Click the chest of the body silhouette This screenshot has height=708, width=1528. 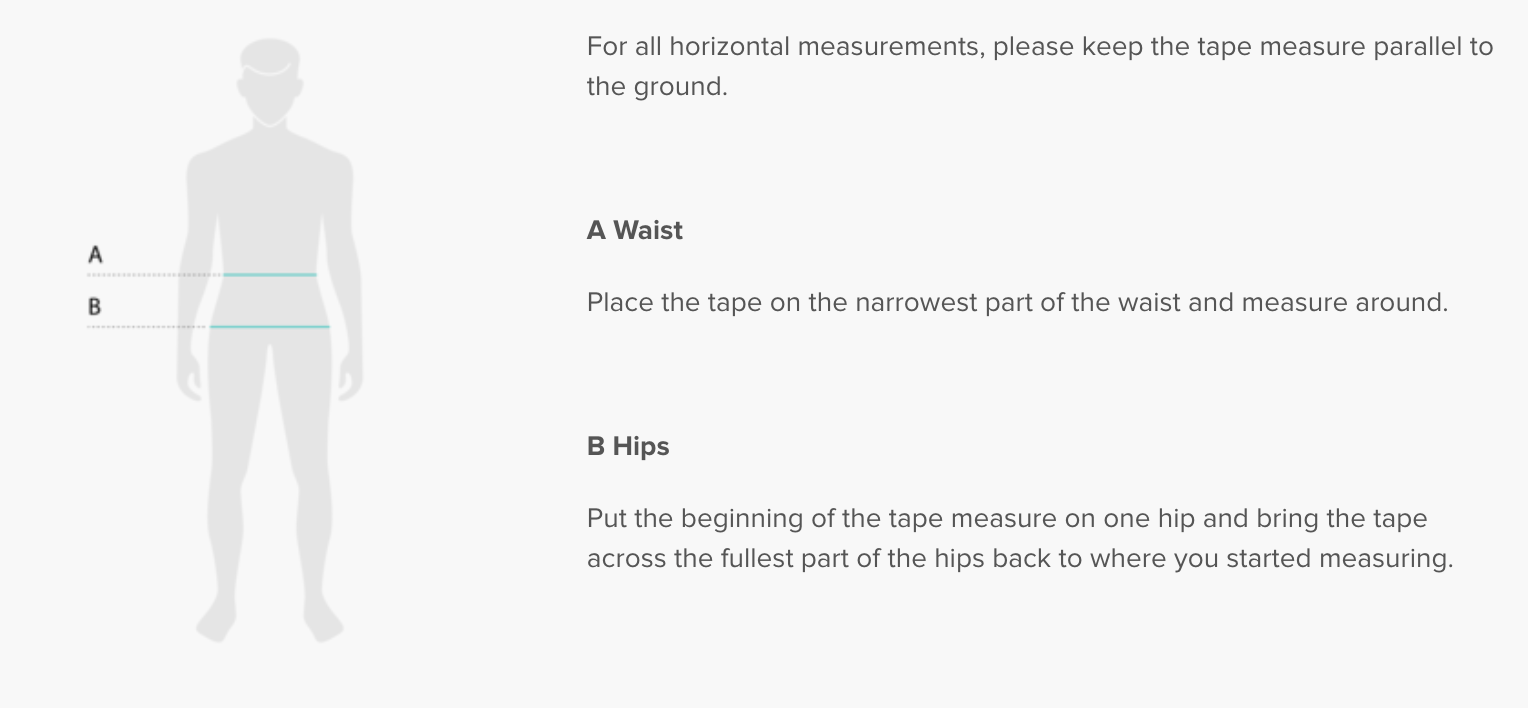point(269,190)
